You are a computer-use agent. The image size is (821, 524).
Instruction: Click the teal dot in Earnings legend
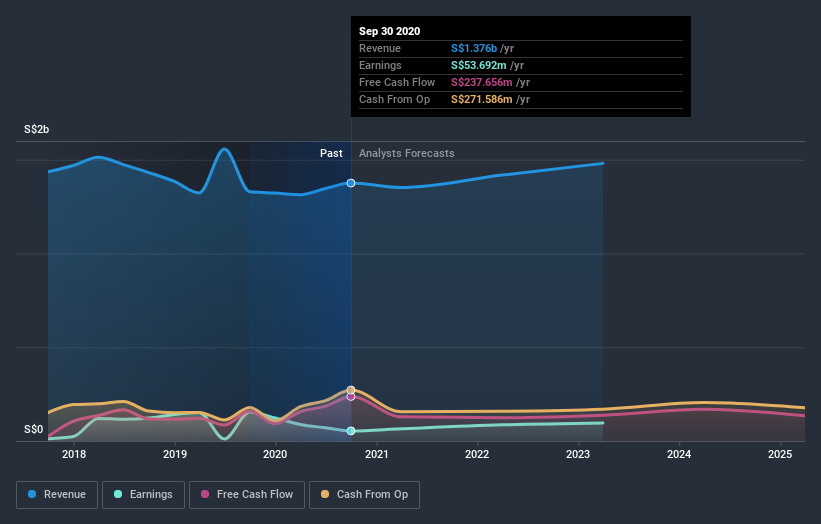coord(118,494)
